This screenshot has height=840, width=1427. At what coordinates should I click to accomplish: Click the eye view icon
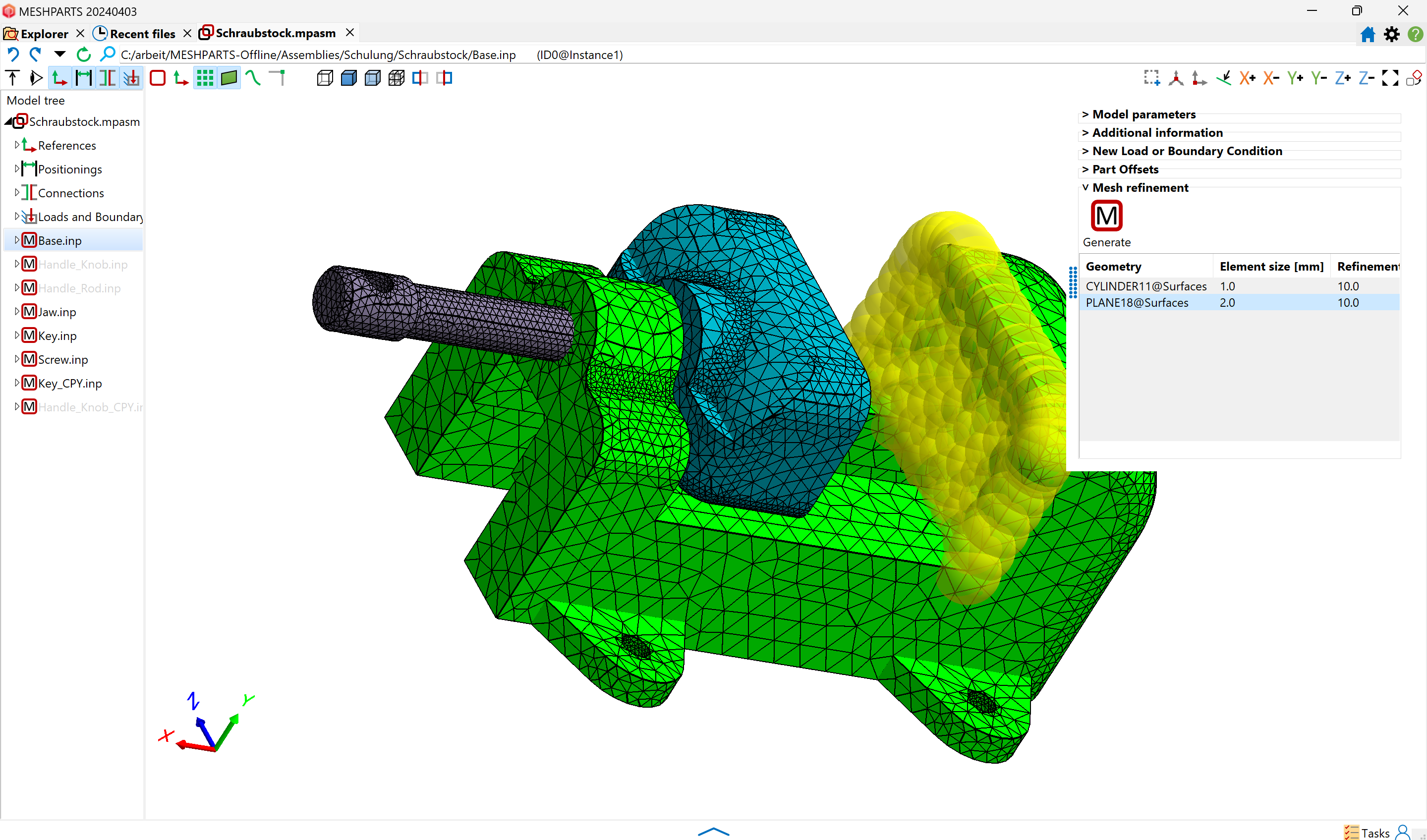pos(36,77)
